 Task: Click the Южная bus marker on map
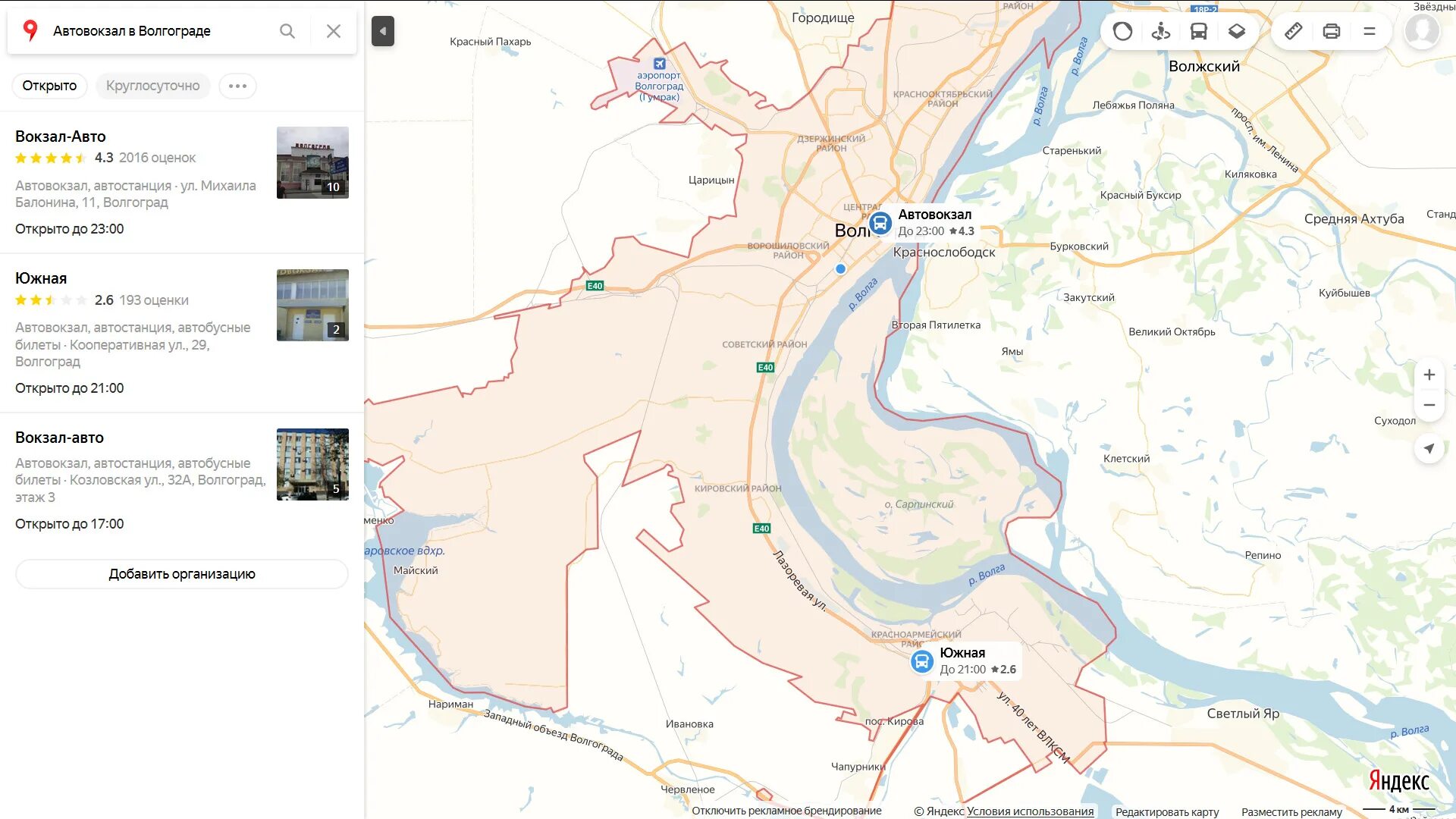[921, 661]
